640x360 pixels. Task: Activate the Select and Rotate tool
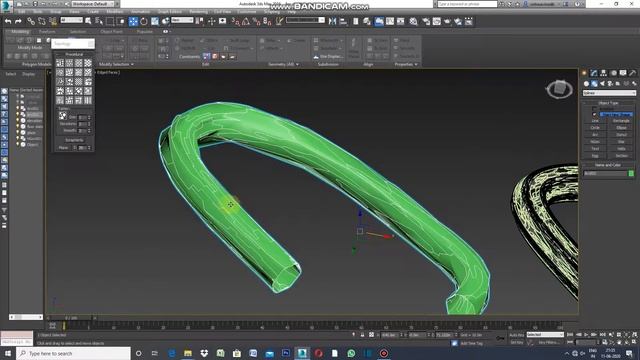[144, 21]
